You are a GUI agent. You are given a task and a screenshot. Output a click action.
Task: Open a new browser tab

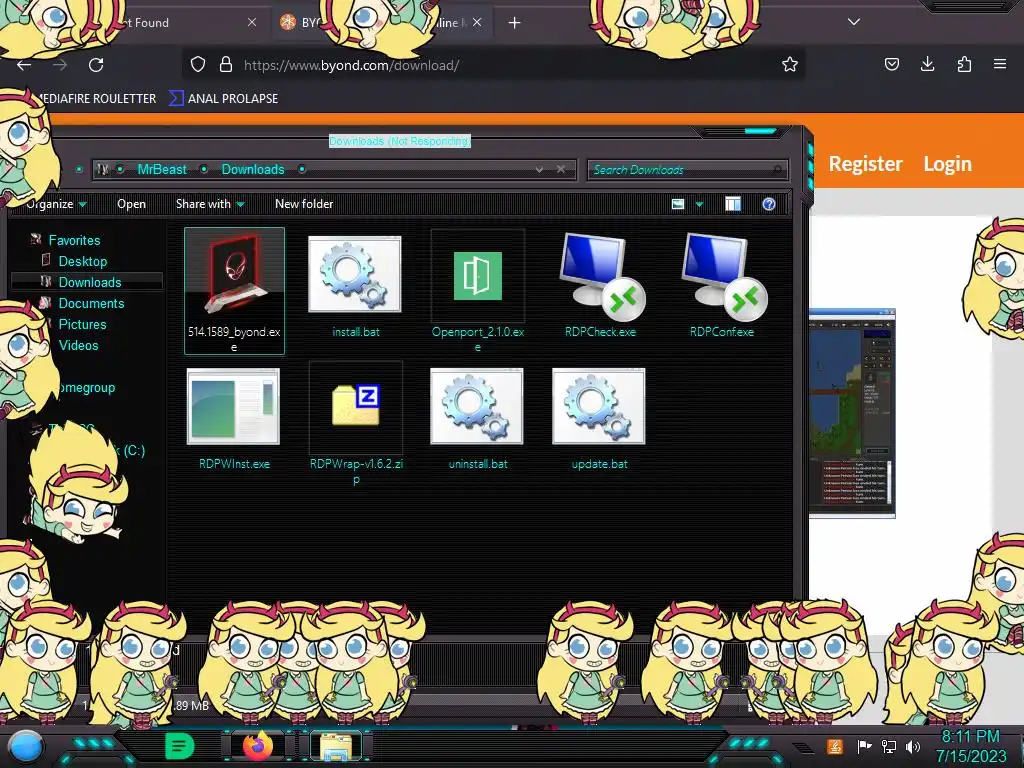point(515,23)
